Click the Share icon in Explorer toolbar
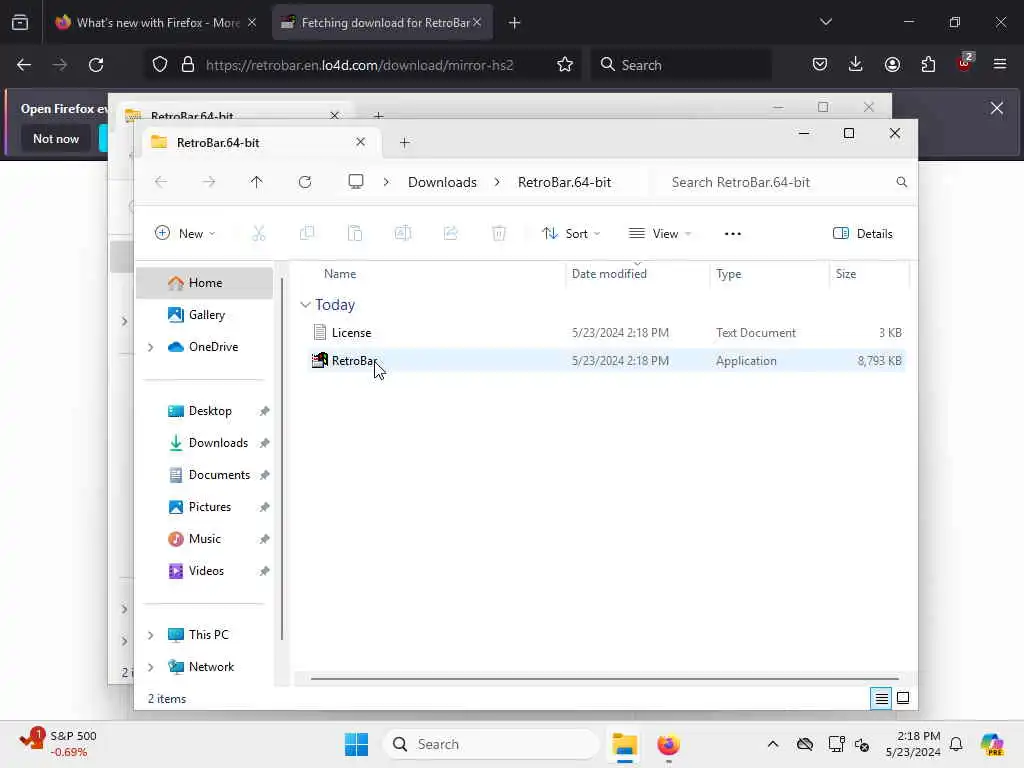The height and width of the screenshot is (768, 1024). point(451,233)
